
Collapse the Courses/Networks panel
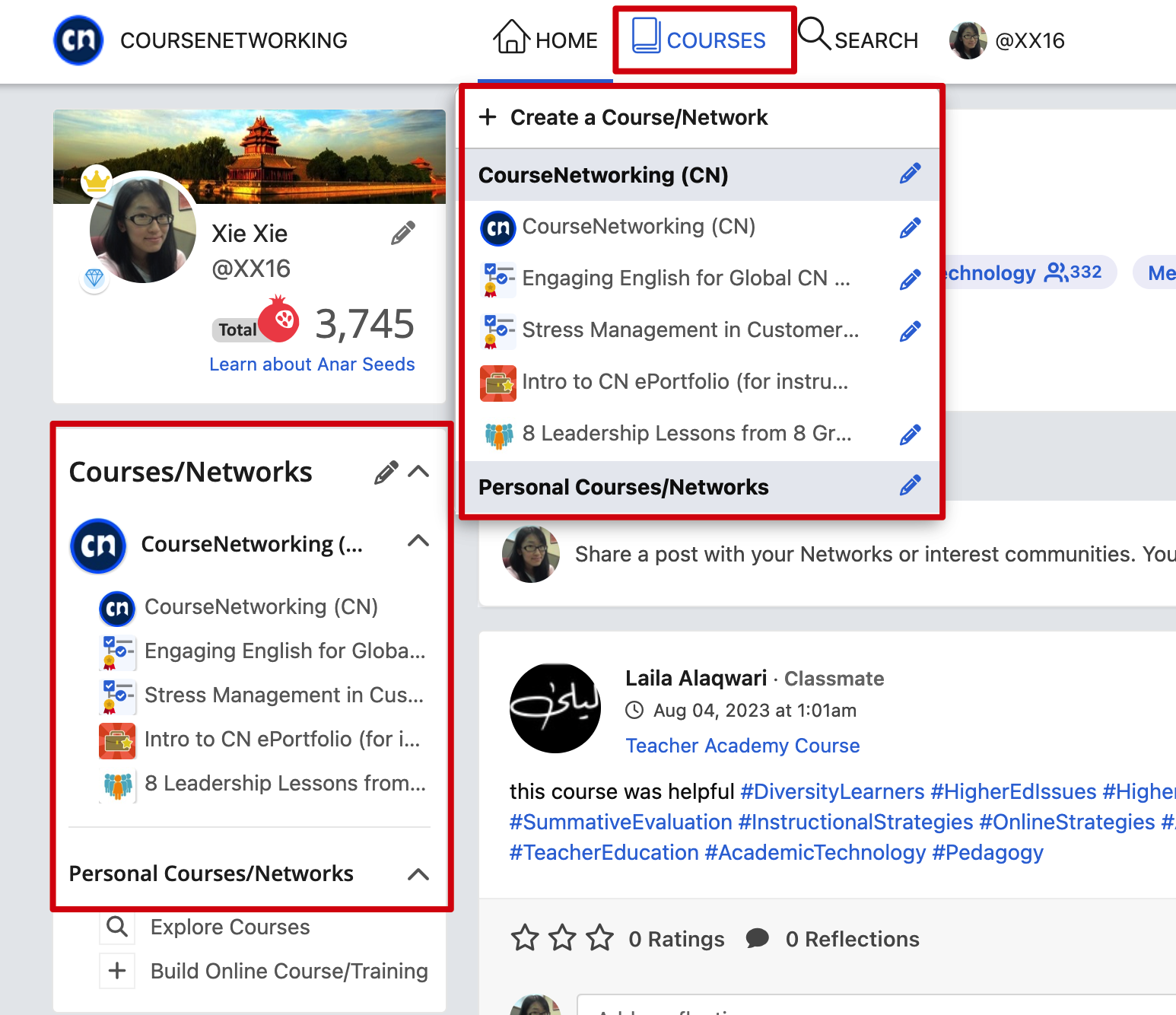click(x=418, y=472)
